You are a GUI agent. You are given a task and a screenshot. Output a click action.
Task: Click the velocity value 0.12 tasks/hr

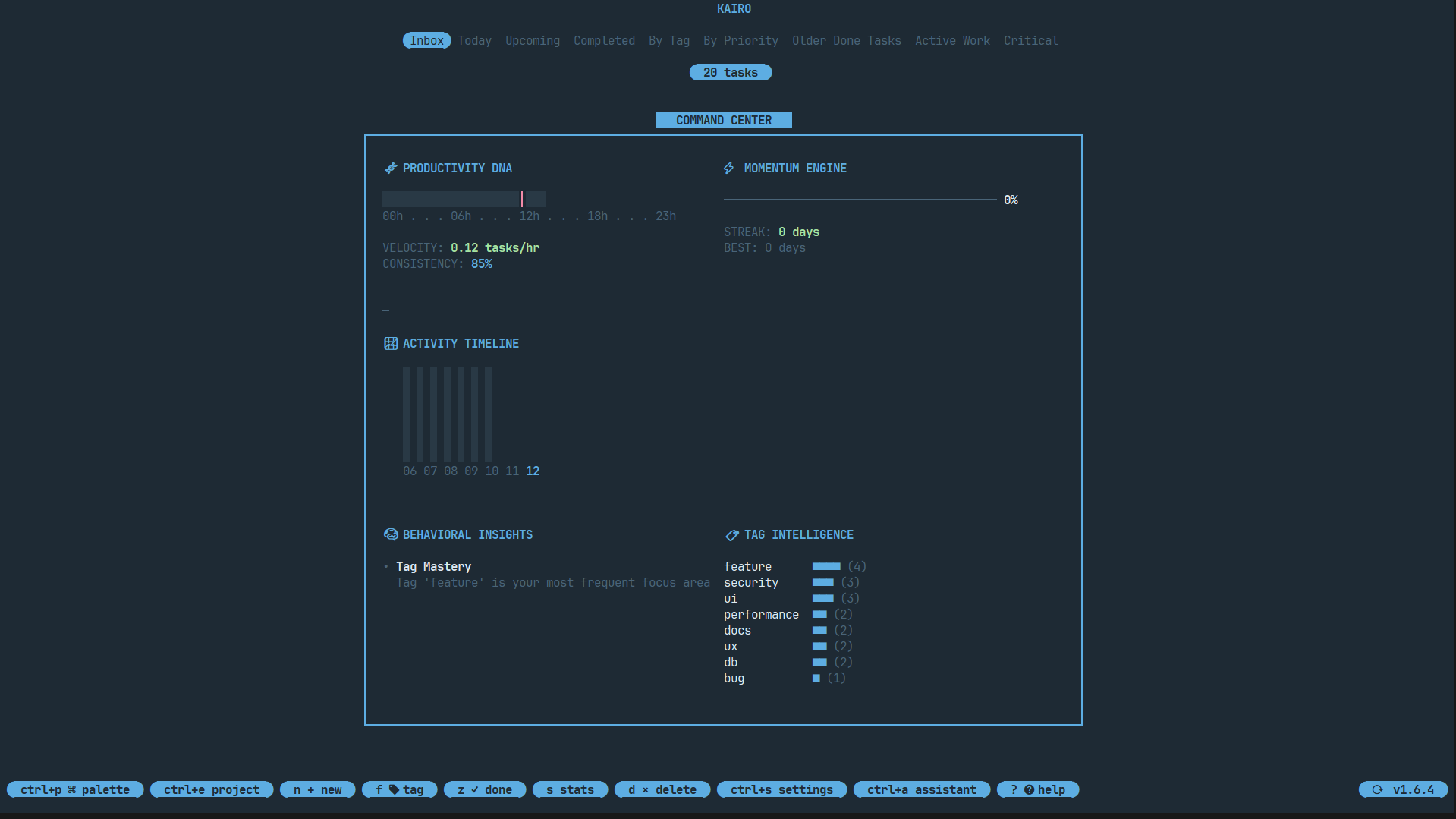coord(495,248)
